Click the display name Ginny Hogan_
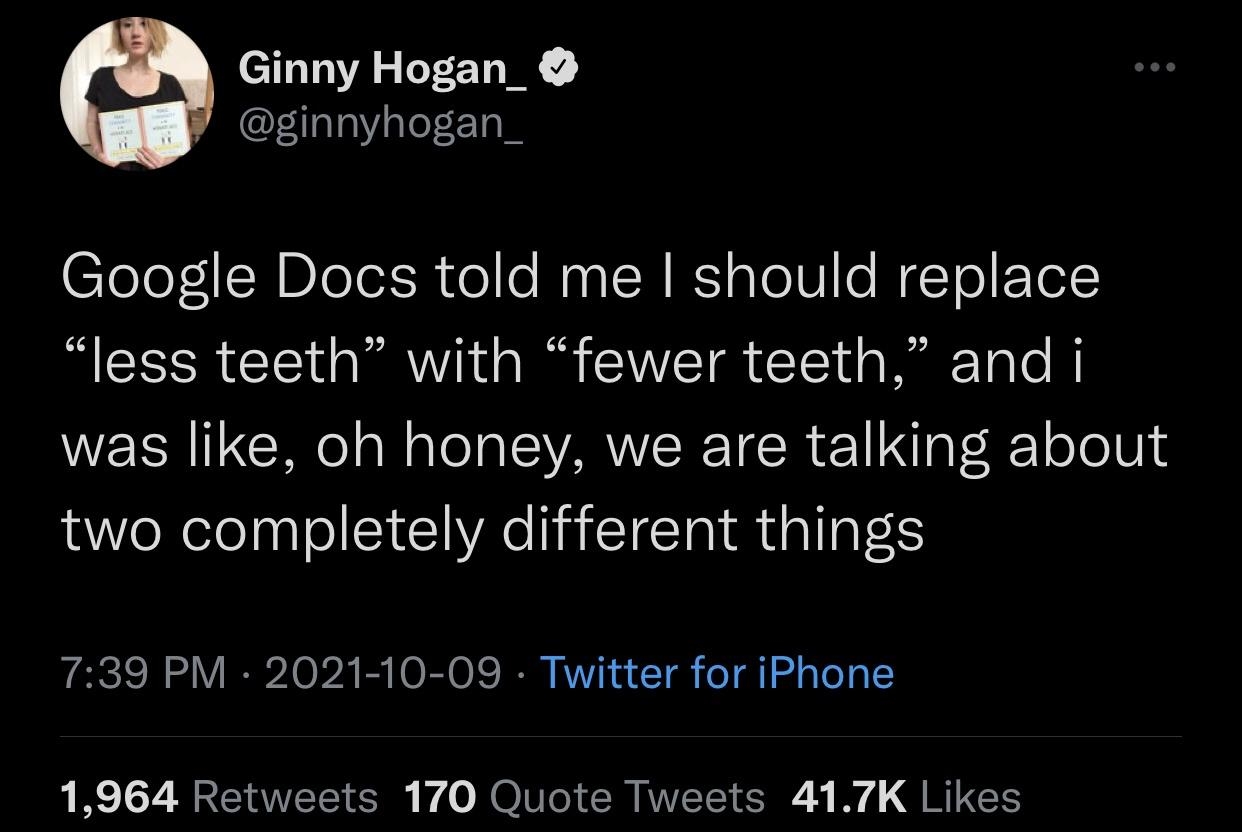This screenshot has width=1242, height=832. [383, 68]
